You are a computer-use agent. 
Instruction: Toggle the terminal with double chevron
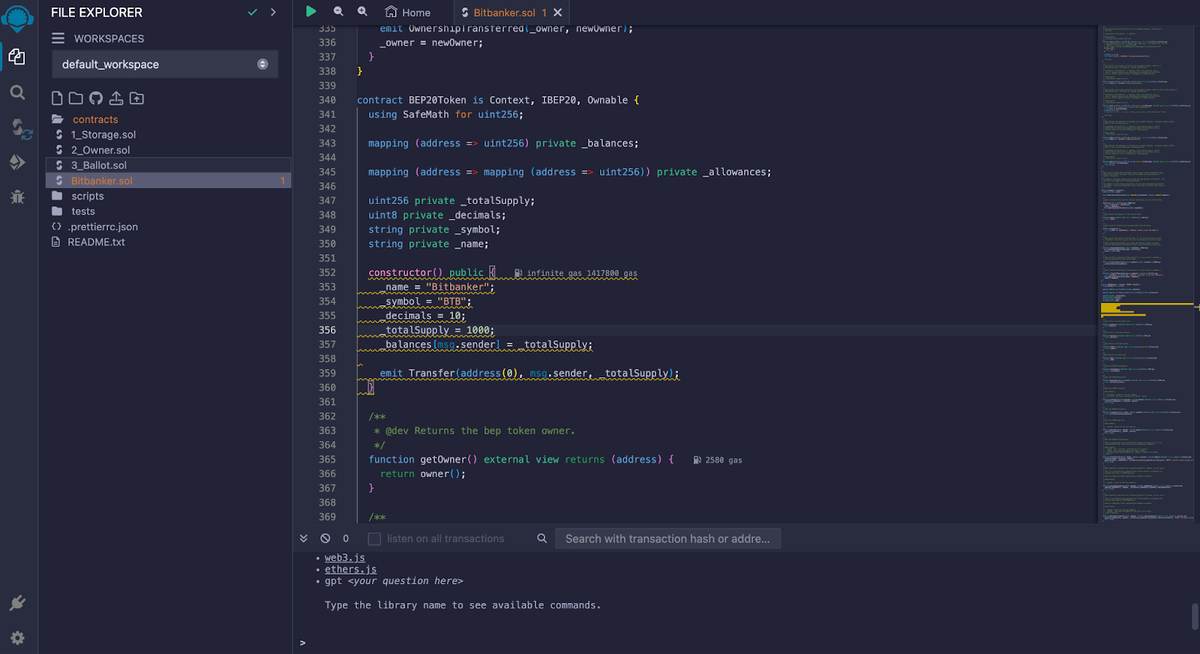(304, 538)
